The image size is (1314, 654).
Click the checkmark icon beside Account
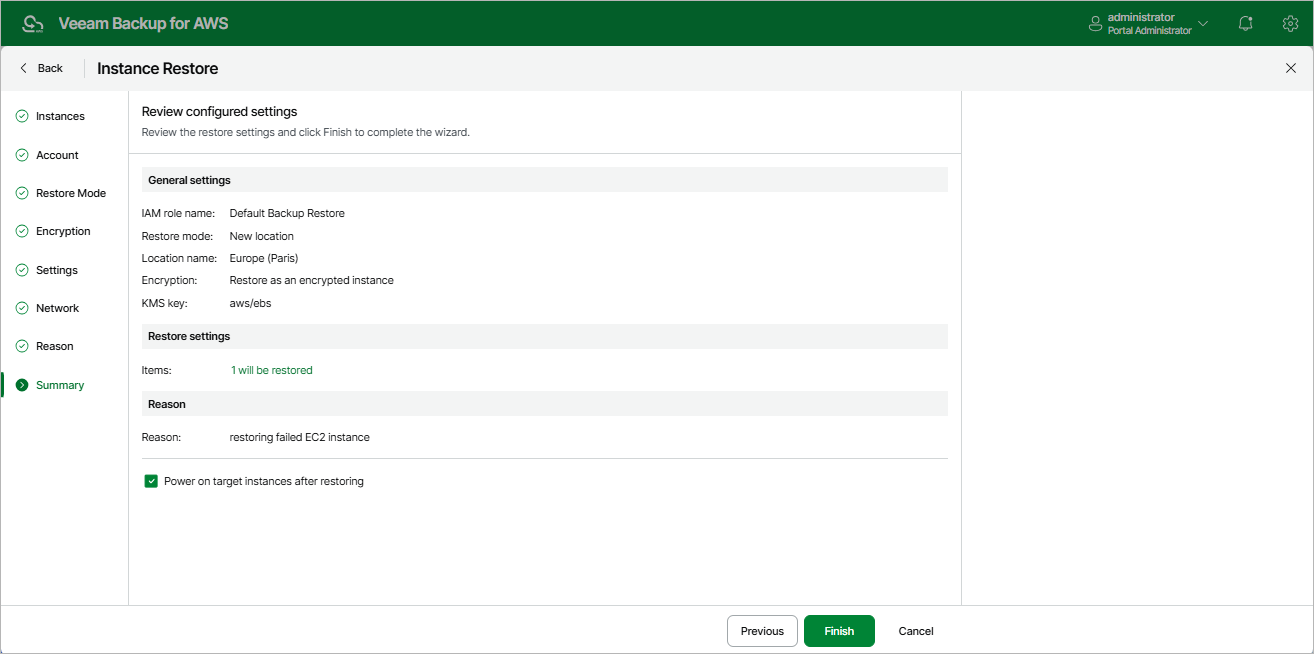click(x=22, y=155)
